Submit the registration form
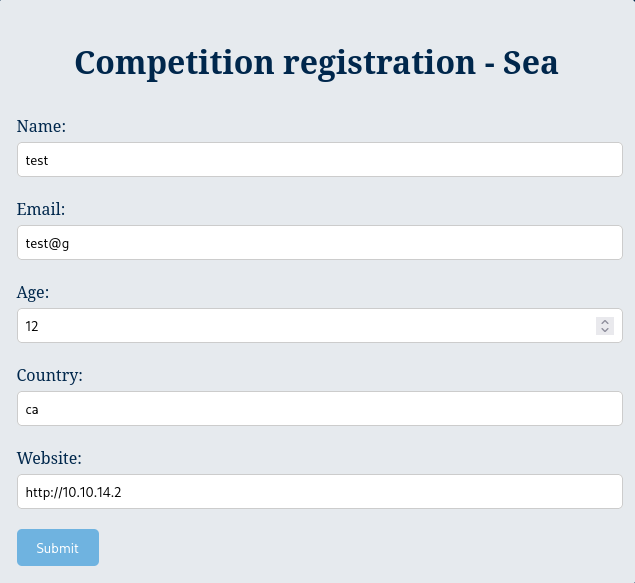 [x=58, y=547]
